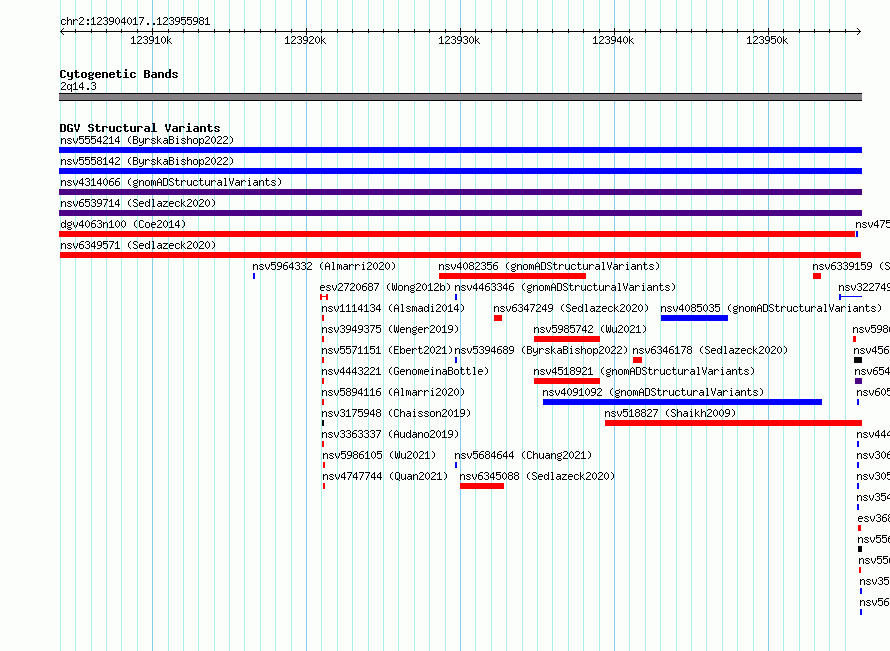Click the chr2:123904017..123955981 region label
Screen dimensions: 890x651
(x=135, y=22)
